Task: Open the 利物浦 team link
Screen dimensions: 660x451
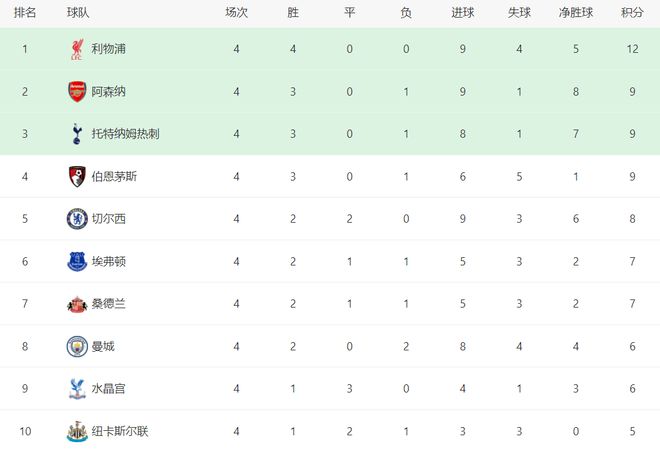Action: (108, 49)
